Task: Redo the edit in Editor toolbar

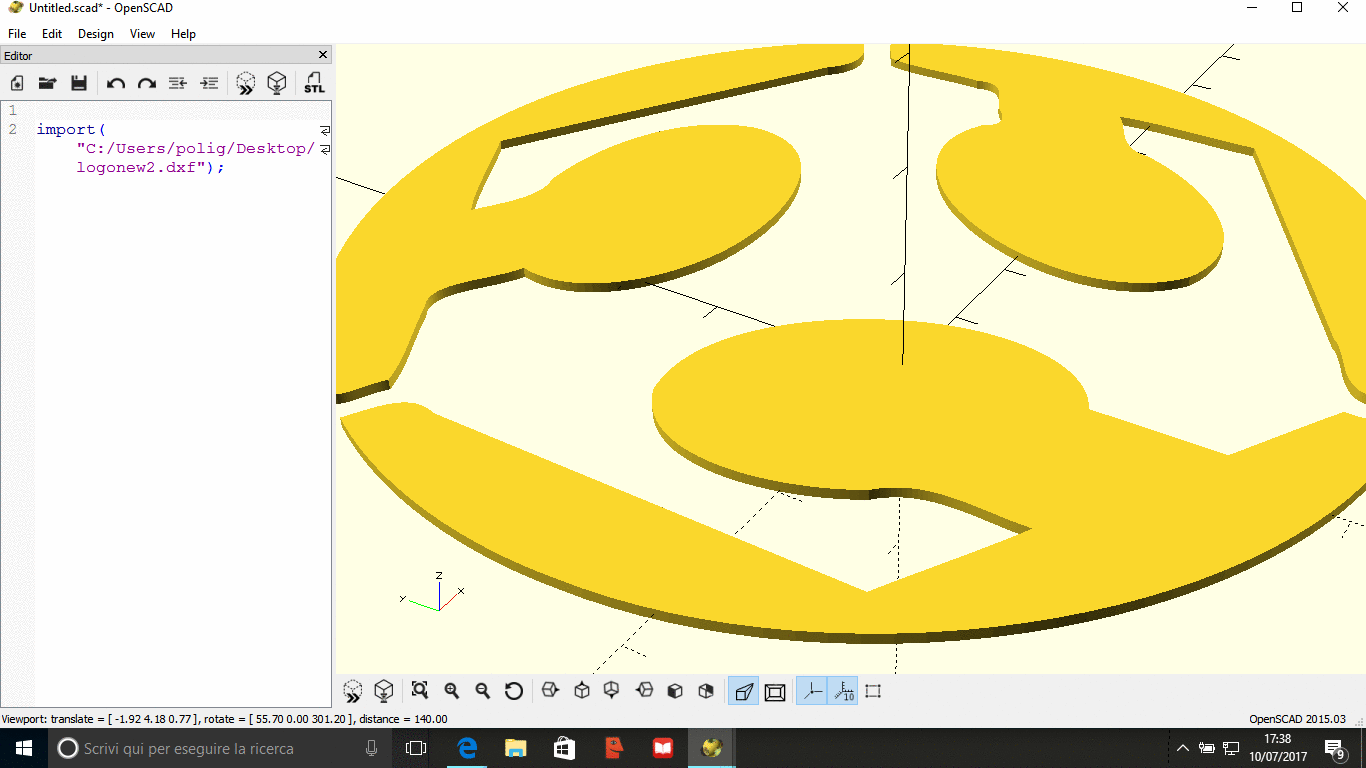Action: (147, 83)
